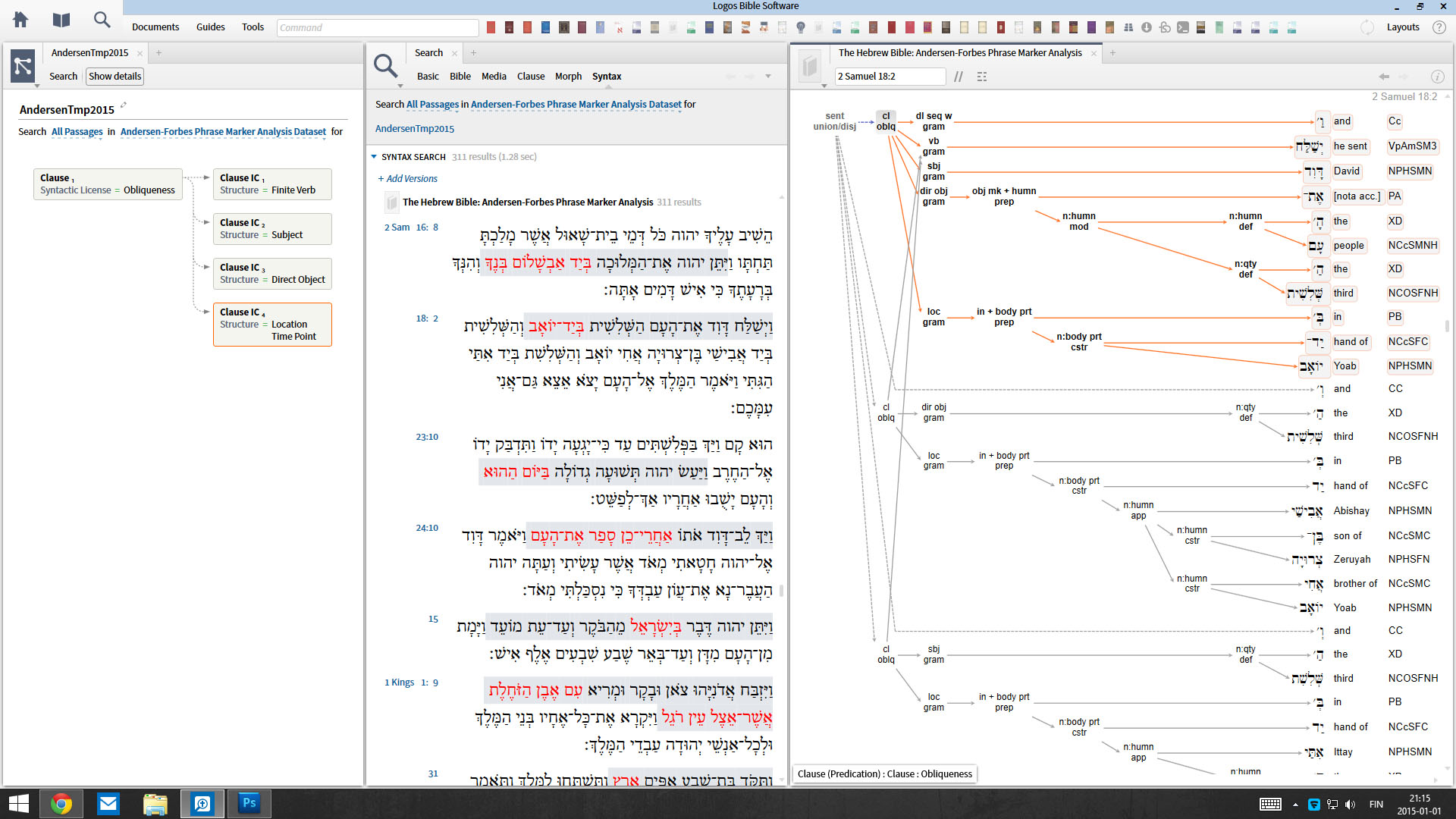This screenshot has height=819, width=1456.
Task: Click the 2 Samuel 18:2 reference box
Action: [890, 77]
